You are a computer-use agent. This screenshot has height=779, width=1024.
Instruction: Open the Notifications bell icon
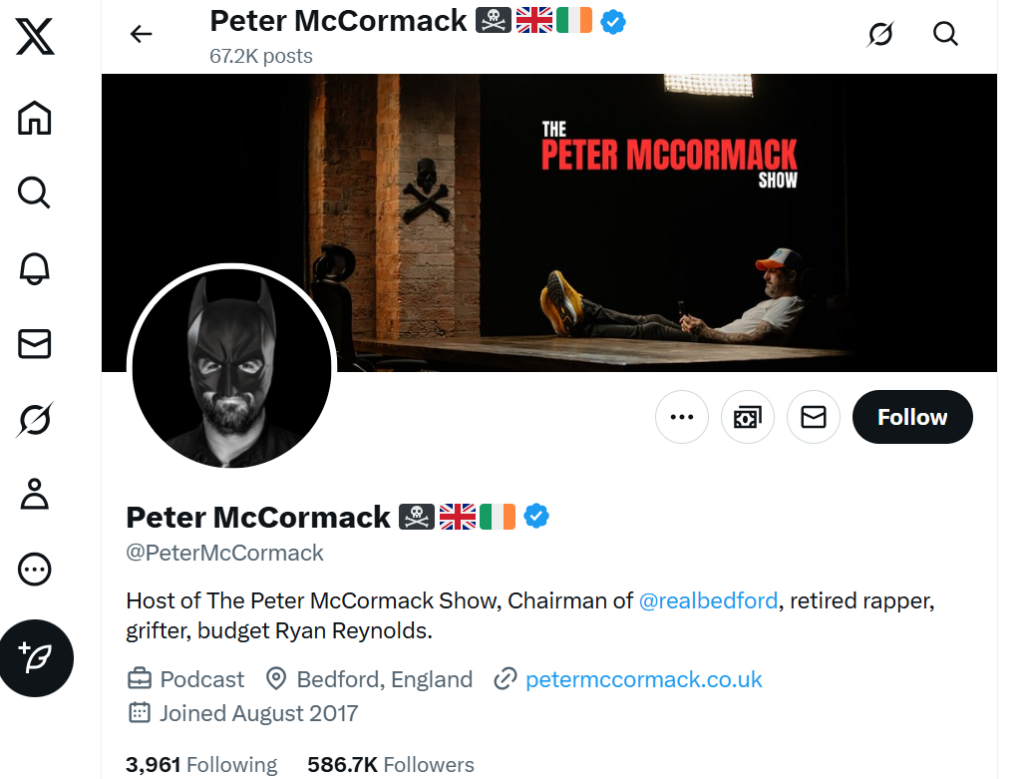[35, 268]
